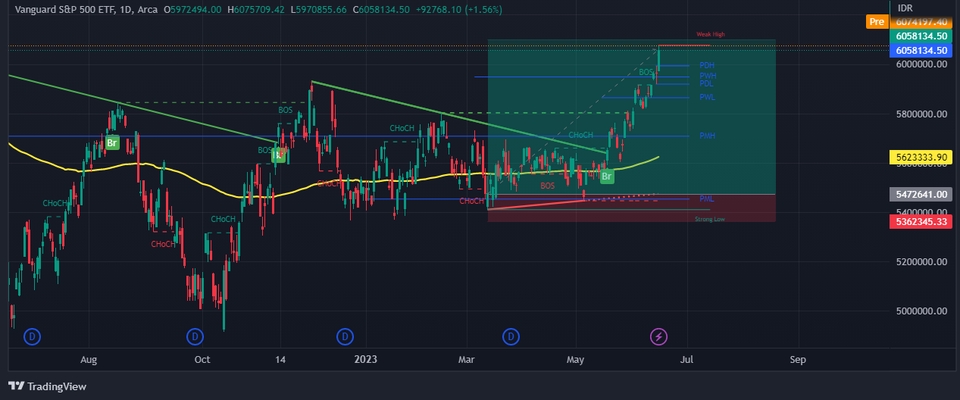Viewport: 960px width, 400px height.
Task: Click the PDH level label
Action: tap(707, 65)
